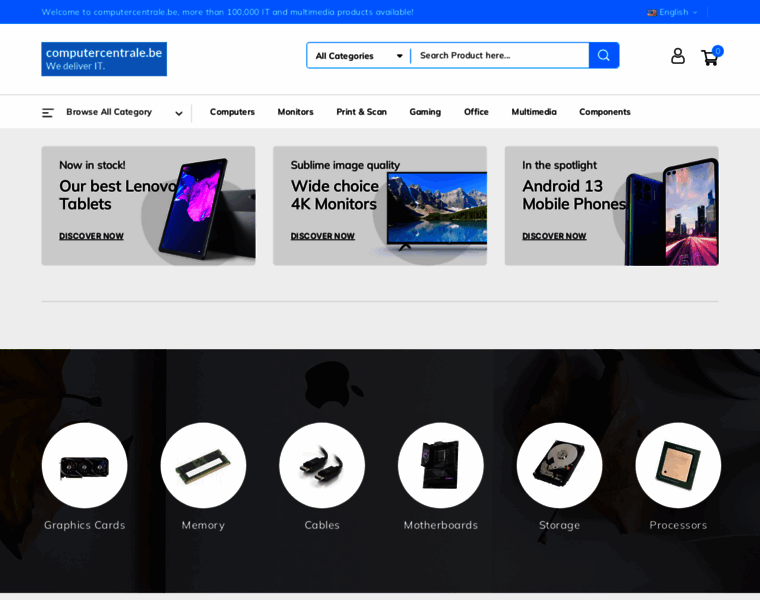The height and width of the screenshot is (600, 760).
Task: Expand the English language selector
Action: [672, 12]
